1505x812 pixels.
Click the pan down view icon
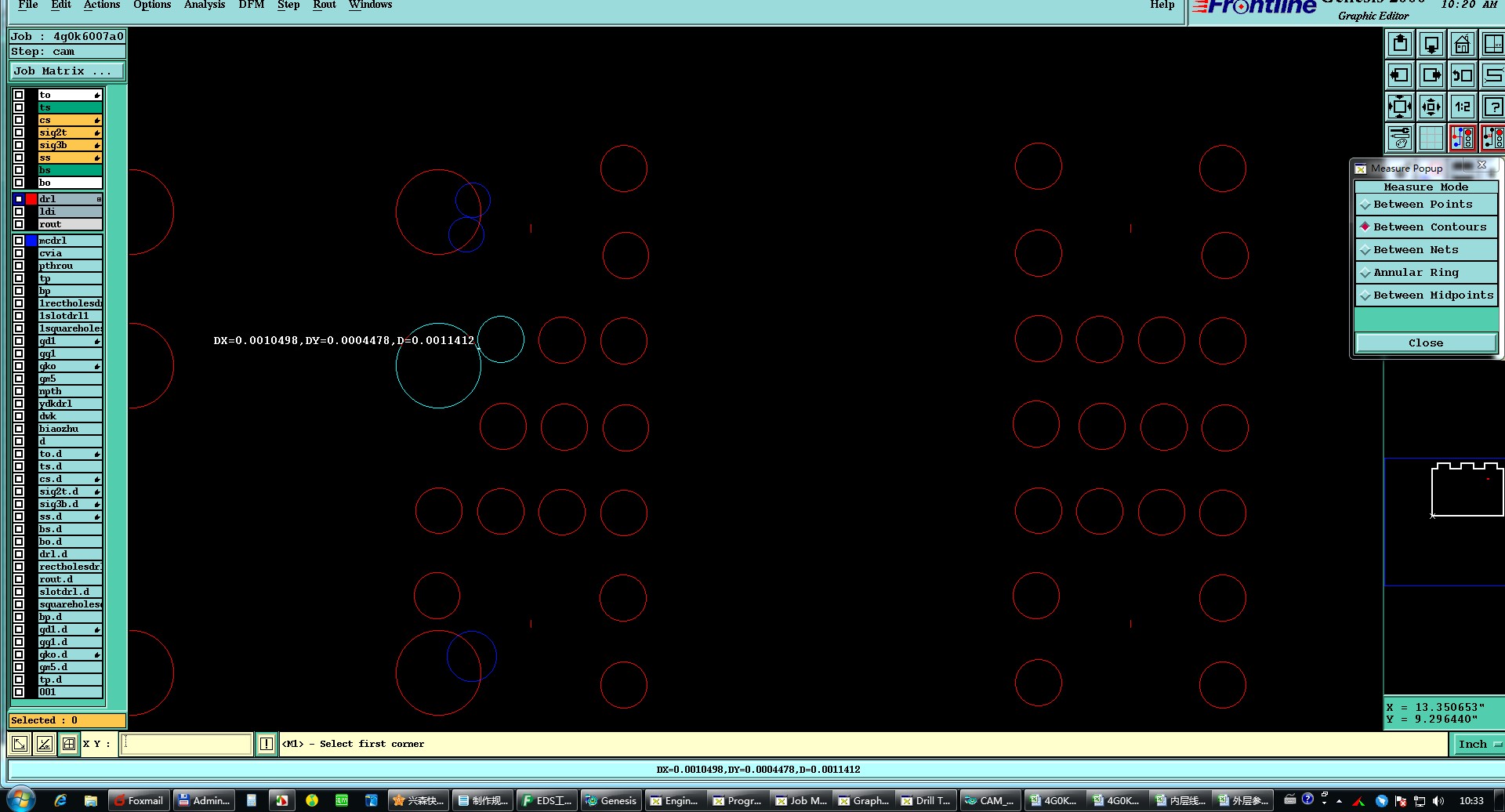coord(1431,45)
